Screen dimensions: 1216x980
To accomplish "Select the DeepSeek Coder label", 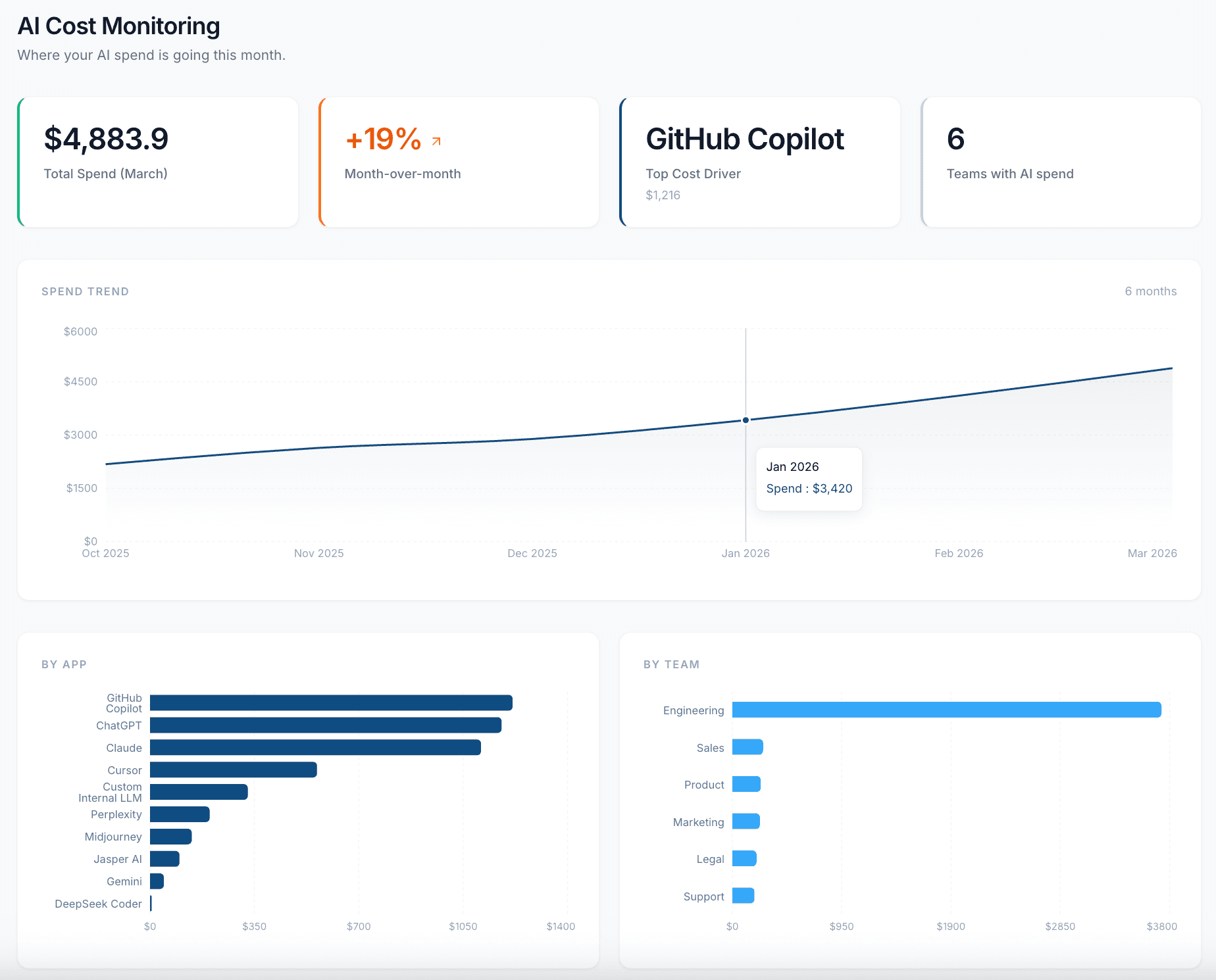I will pos(99,903).
